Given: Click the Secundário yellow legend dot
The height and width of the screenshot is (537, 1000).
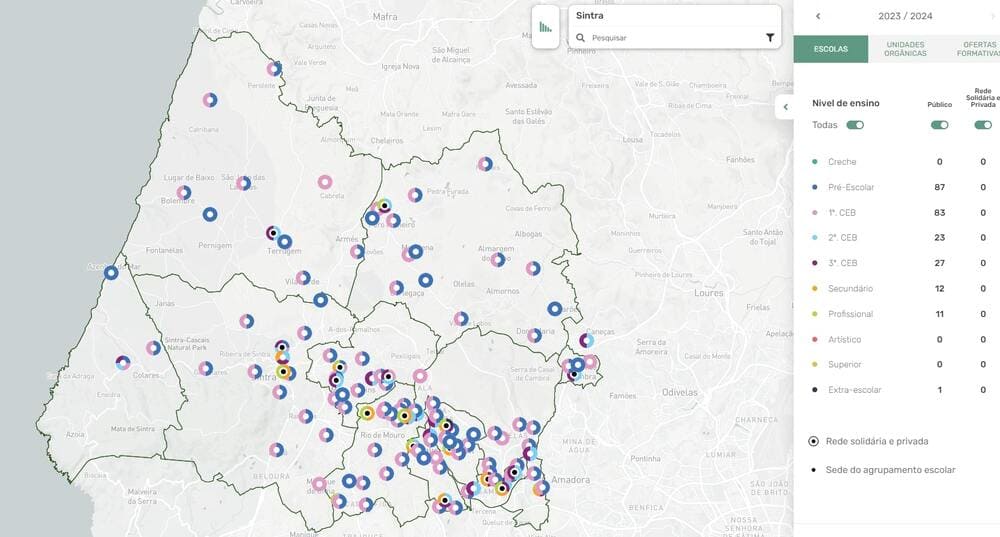Looking at the screenshot, I should 815,289.
